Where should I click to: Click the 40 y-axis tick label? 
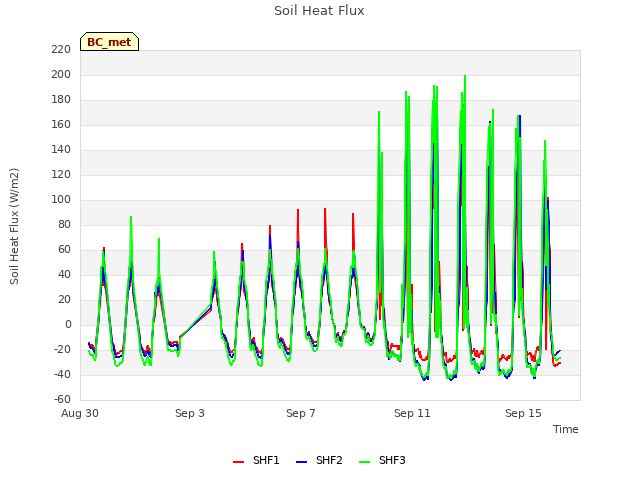point(64,274)
